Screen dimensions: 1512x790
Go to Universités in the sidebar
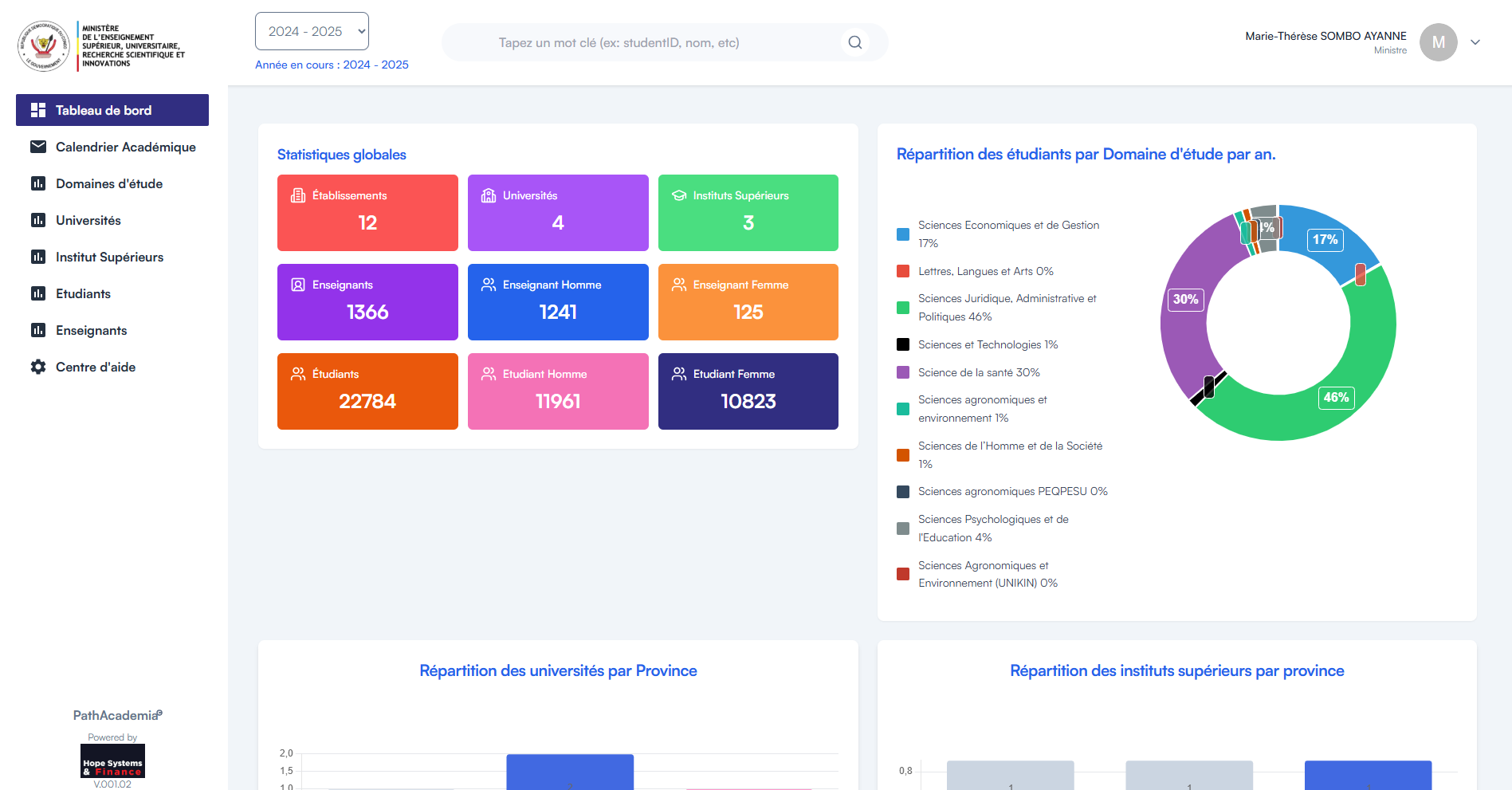[x=88, y=220]
